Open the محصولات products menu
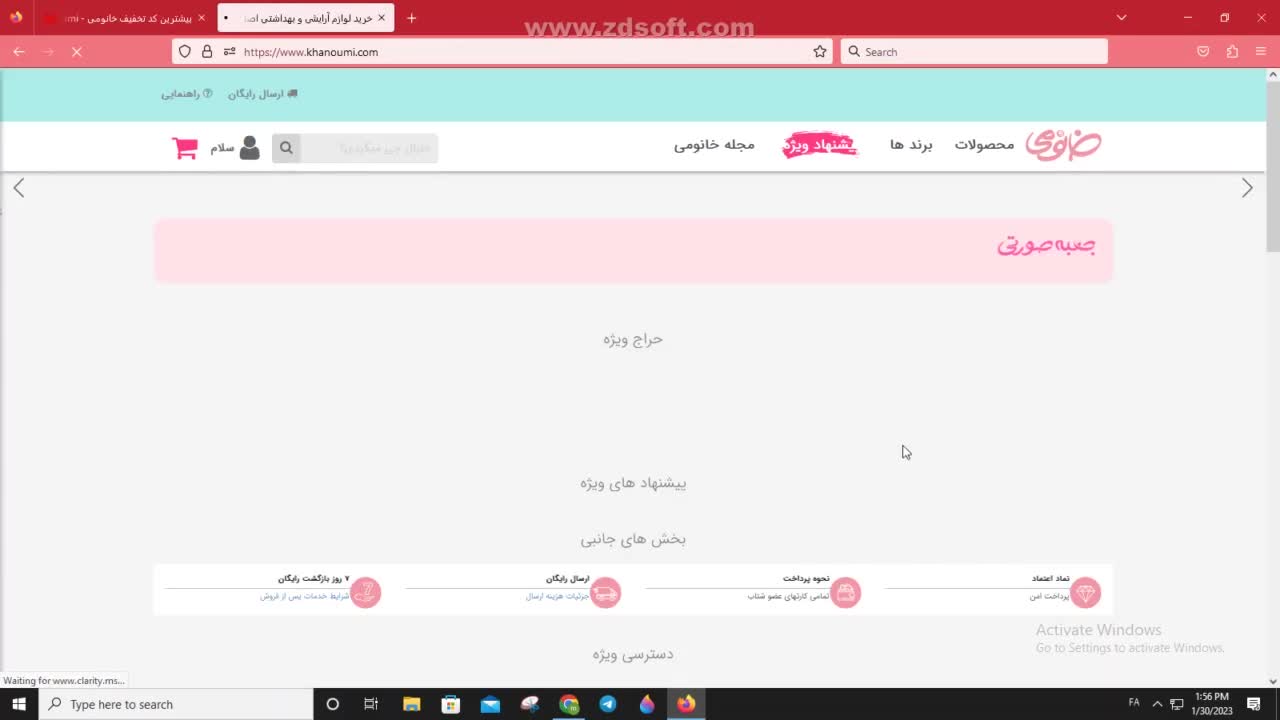The height and width of the screenshot is (720, 1280). 984,145
